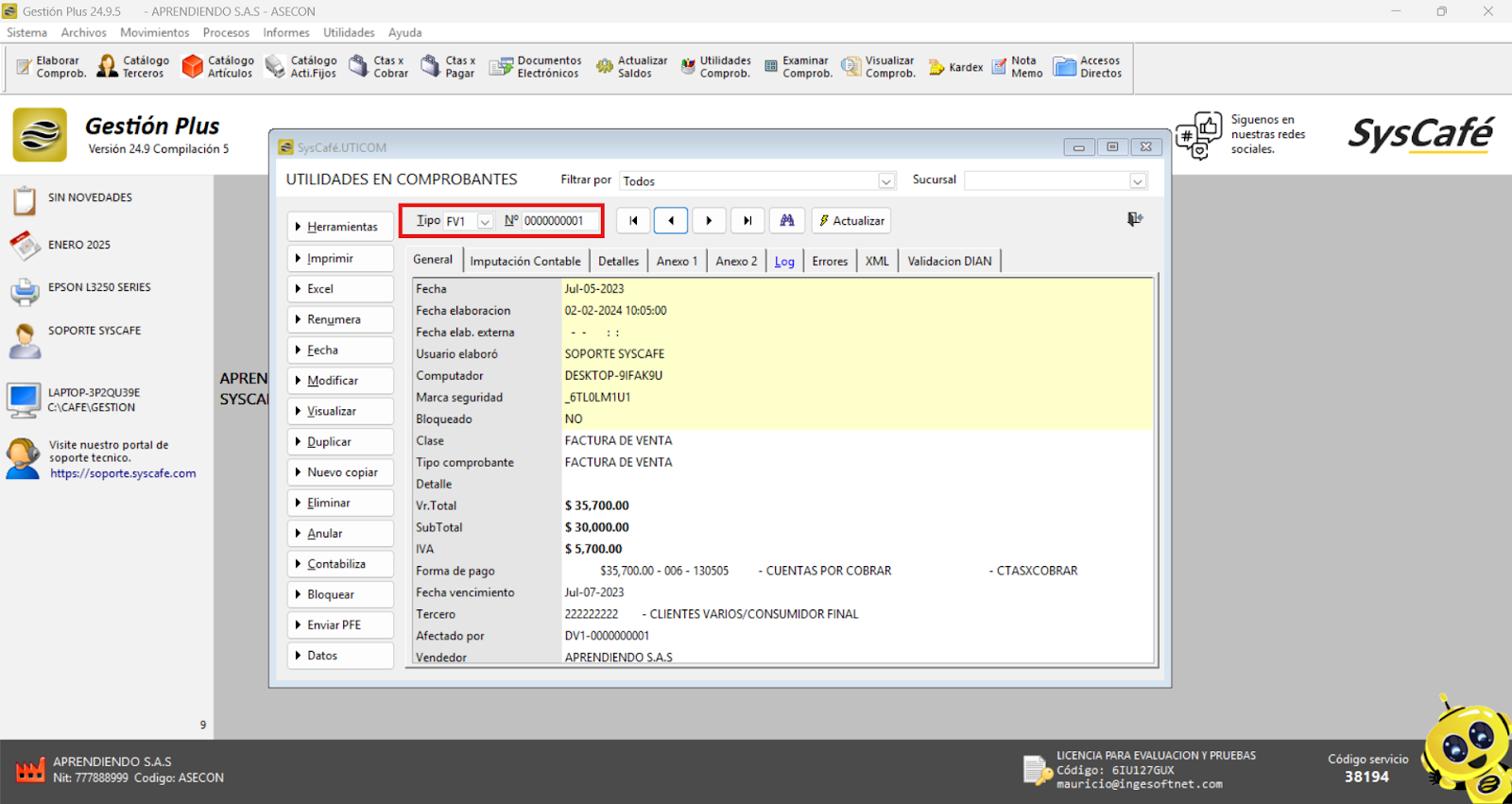Click the Nº document number field
1512x804 pixels.
[x=558, y=221]
